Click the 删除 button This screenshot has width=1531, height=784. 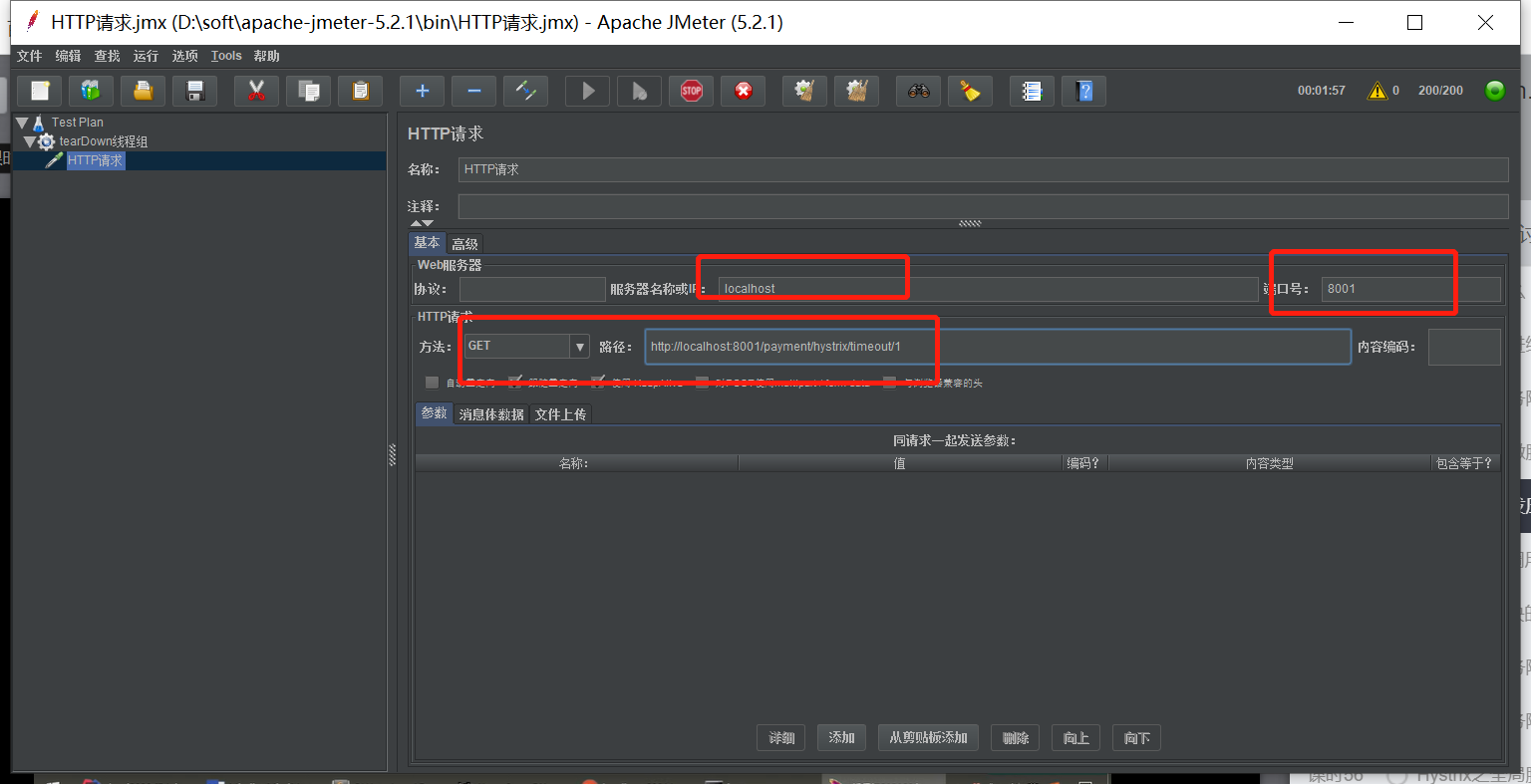1016,738
